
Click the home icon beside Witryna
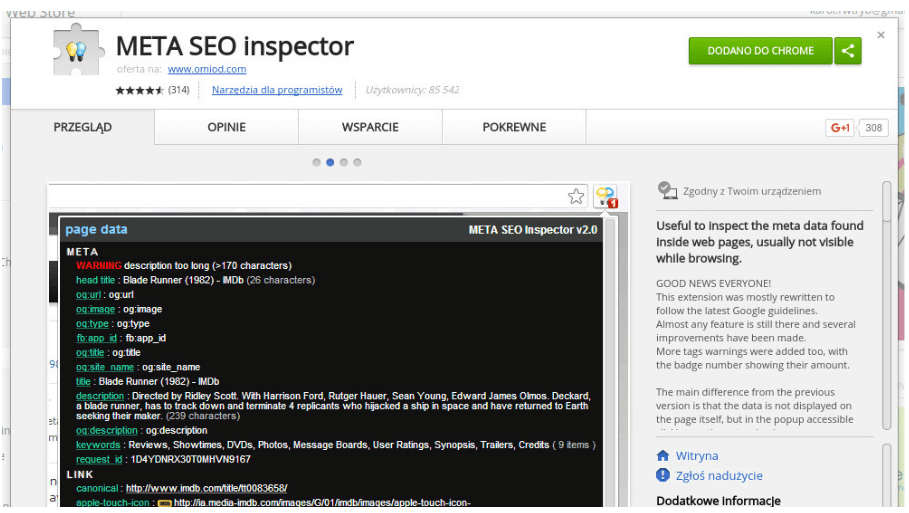coord(663,456)
